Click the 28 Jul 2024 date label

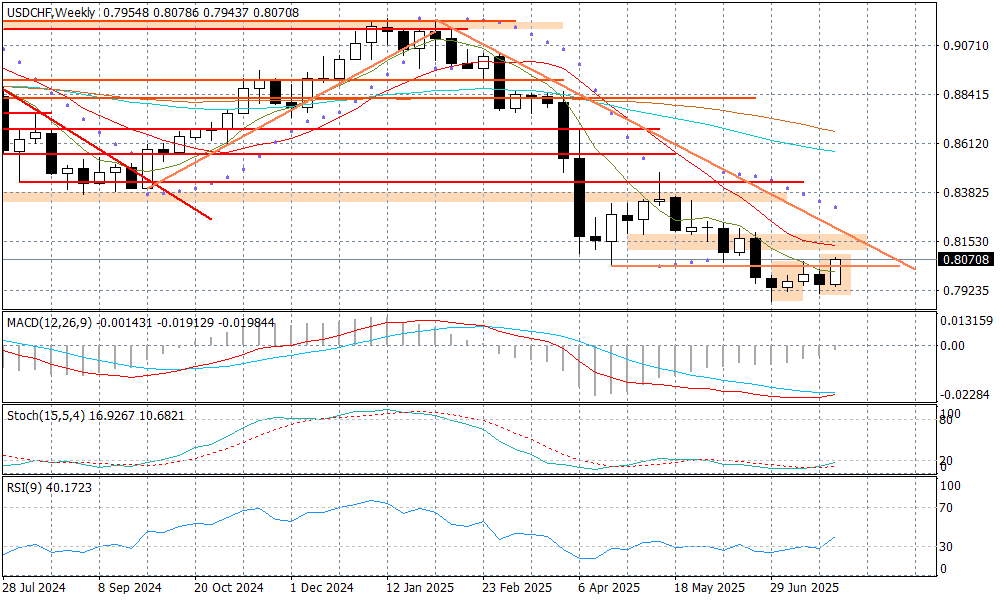click(34, 587)
